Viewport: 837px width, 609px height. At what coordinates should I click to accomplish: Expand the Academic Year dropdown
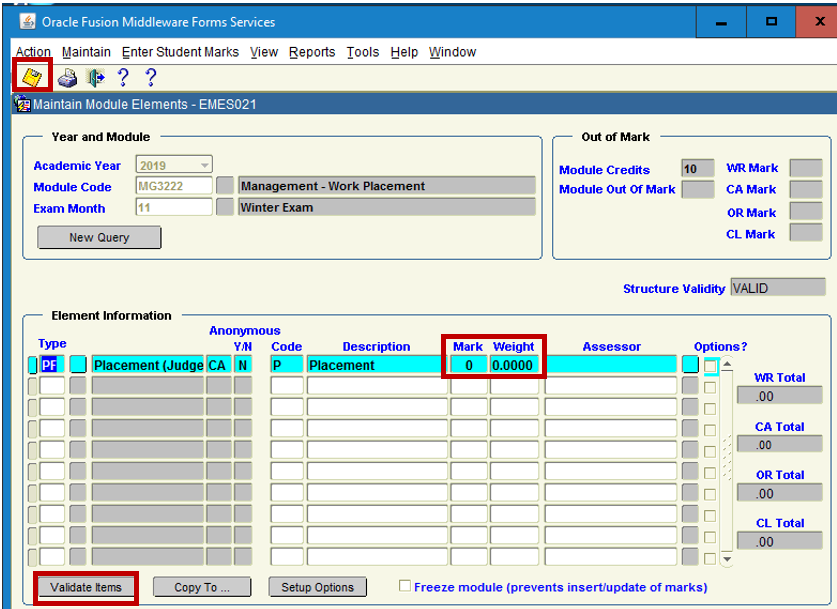coord(205,165)
